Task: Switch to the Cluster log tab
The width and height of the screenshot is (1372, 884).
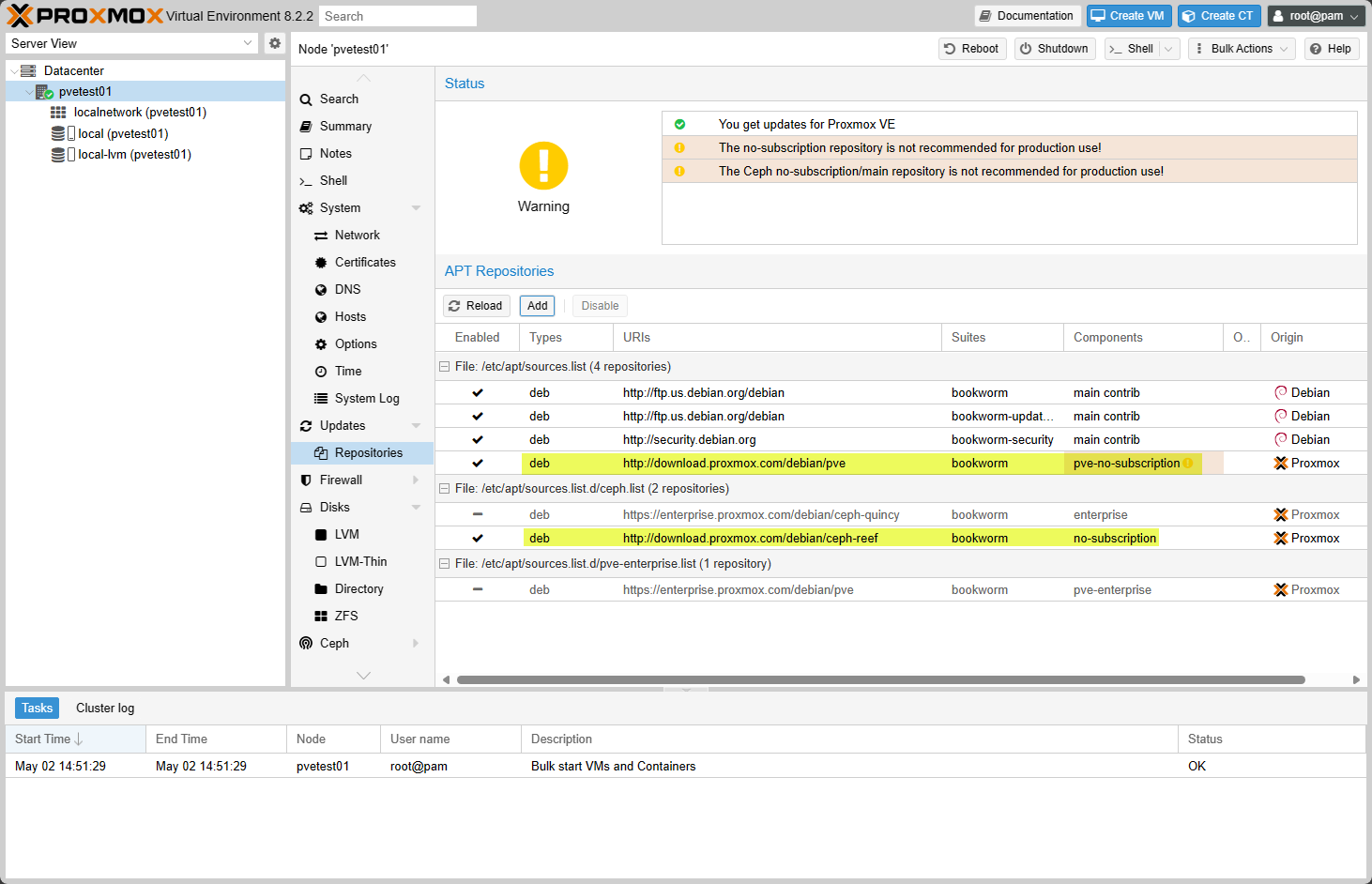Action: point(105,709)
